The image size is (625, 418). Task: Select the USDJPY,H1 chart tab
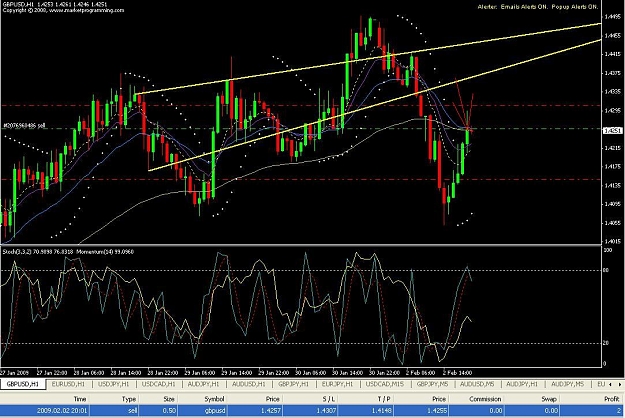point(114,384)
